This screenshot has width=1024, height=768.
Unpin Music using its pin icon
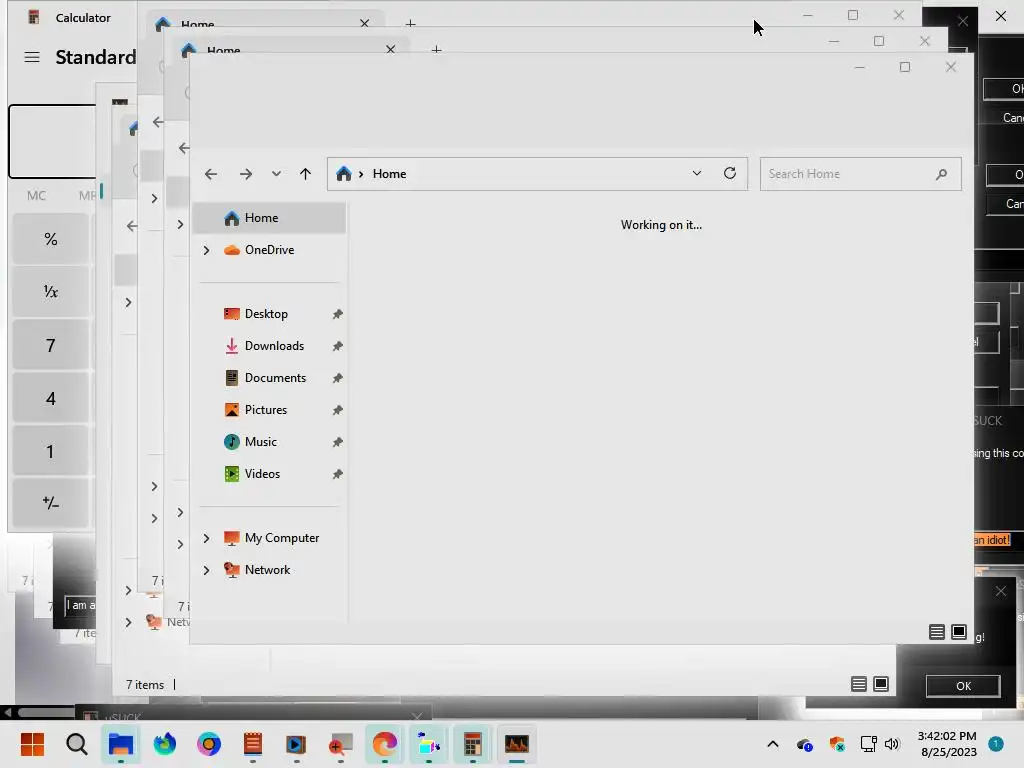(x=338, y=442)
